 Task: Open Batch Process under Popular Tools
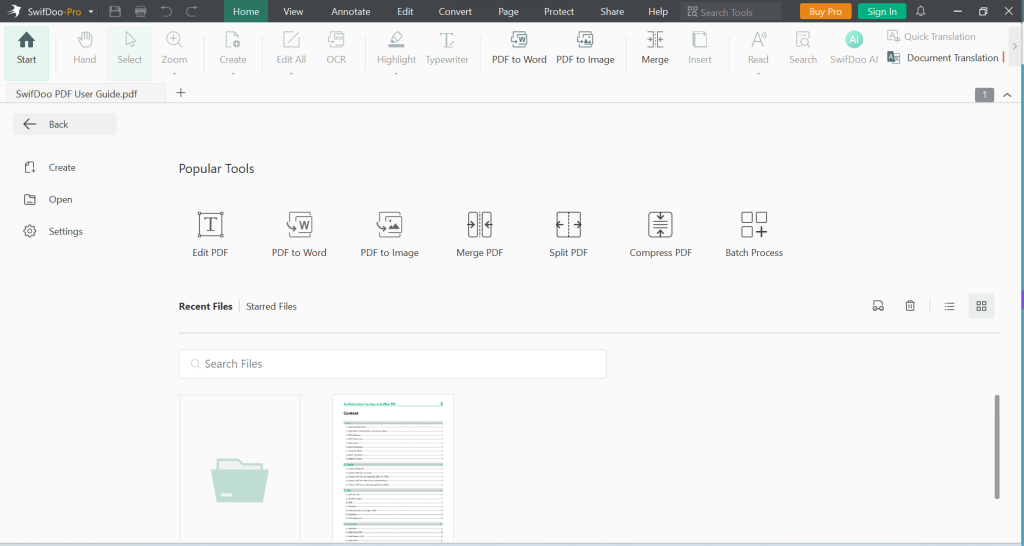754,234
